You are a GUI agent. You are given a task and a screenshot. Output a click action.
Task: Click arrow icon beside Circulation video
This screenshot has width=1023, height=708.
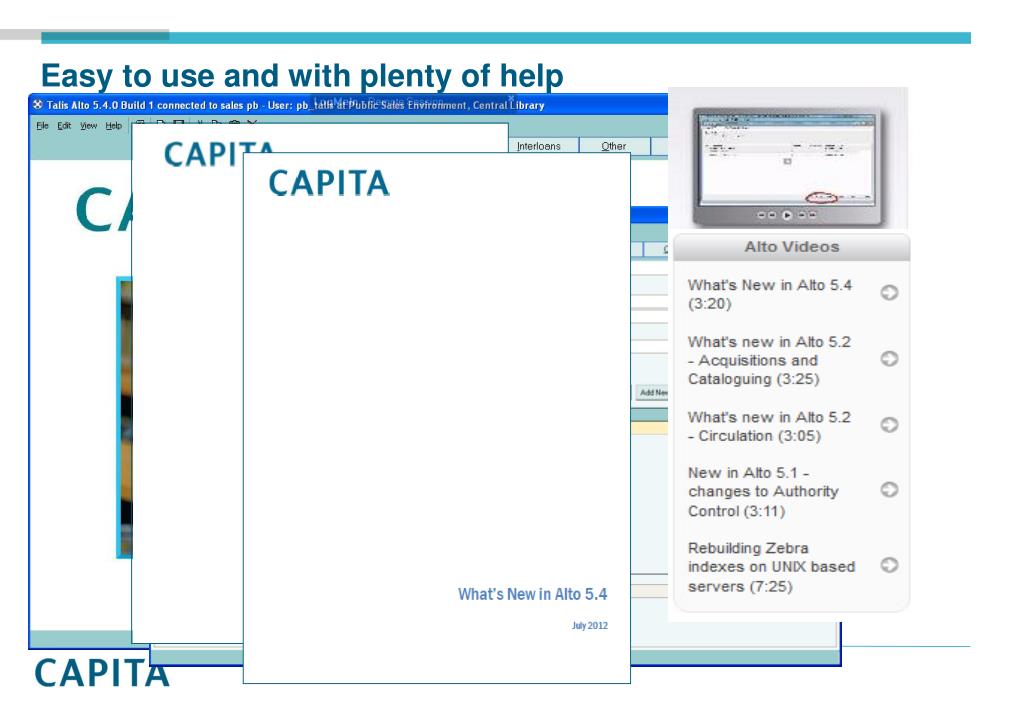click(889, 425)
